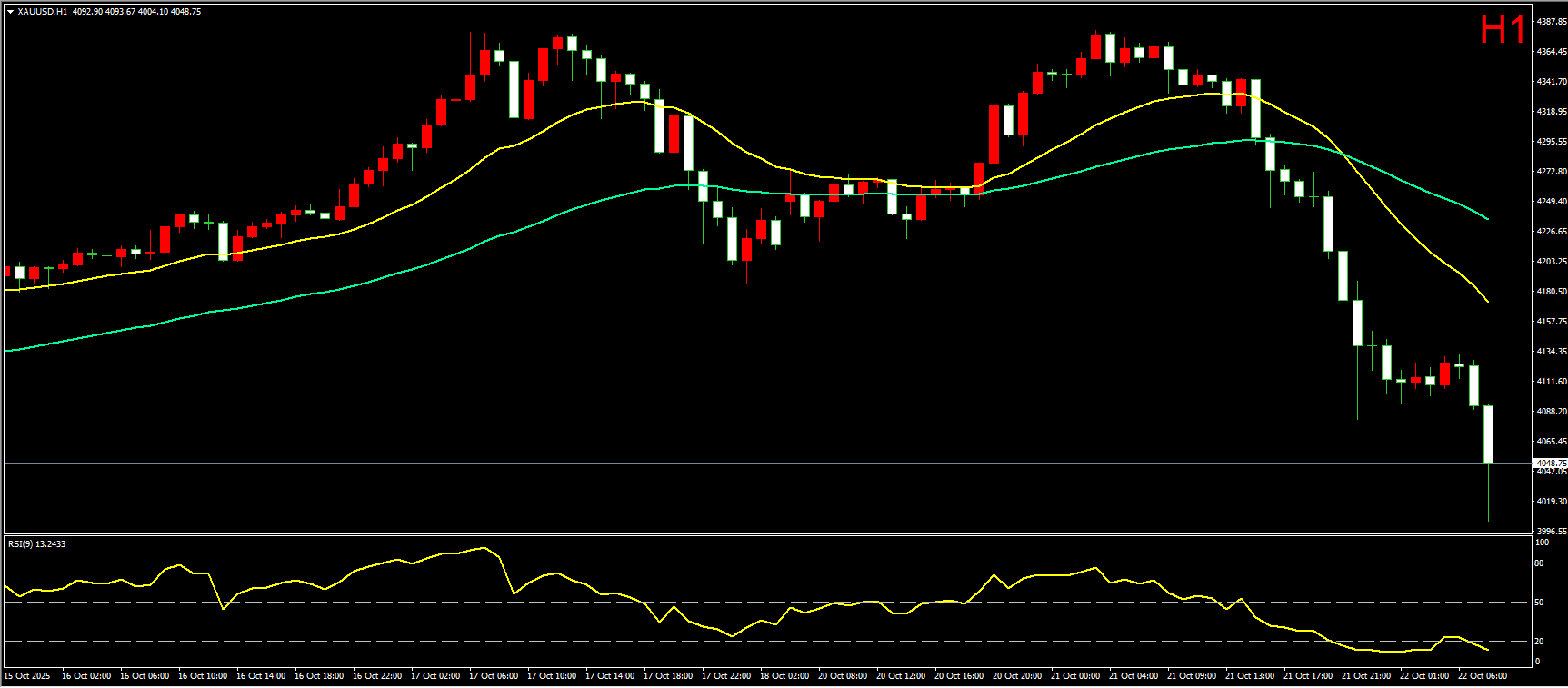Viewport: 1568px width, 688px height.
Task: Open the dropdown arrow beside XAUUSD,H1
Action: pyautogui.click(x=10, y=12)
